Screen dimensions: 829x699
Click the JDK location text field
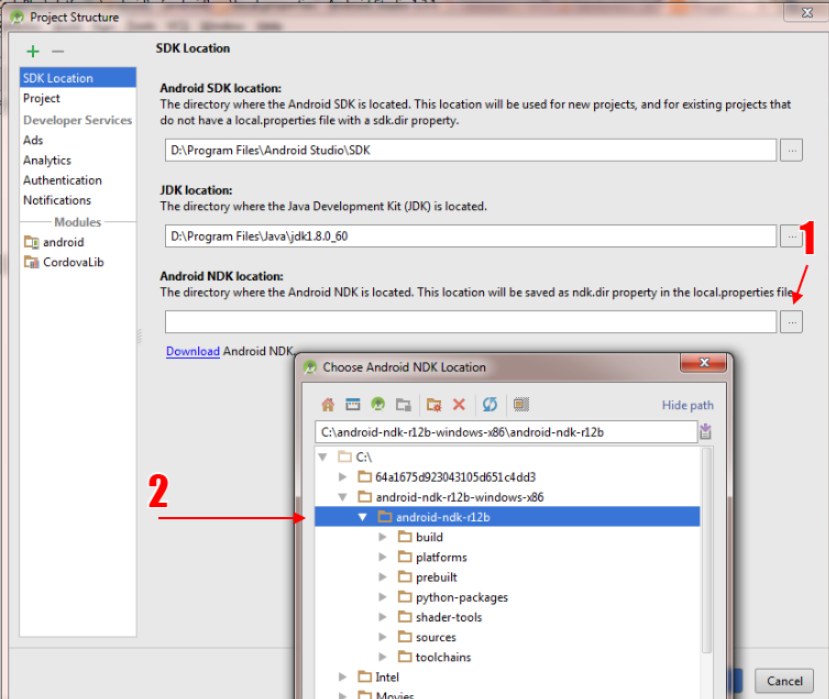[471, 236]
